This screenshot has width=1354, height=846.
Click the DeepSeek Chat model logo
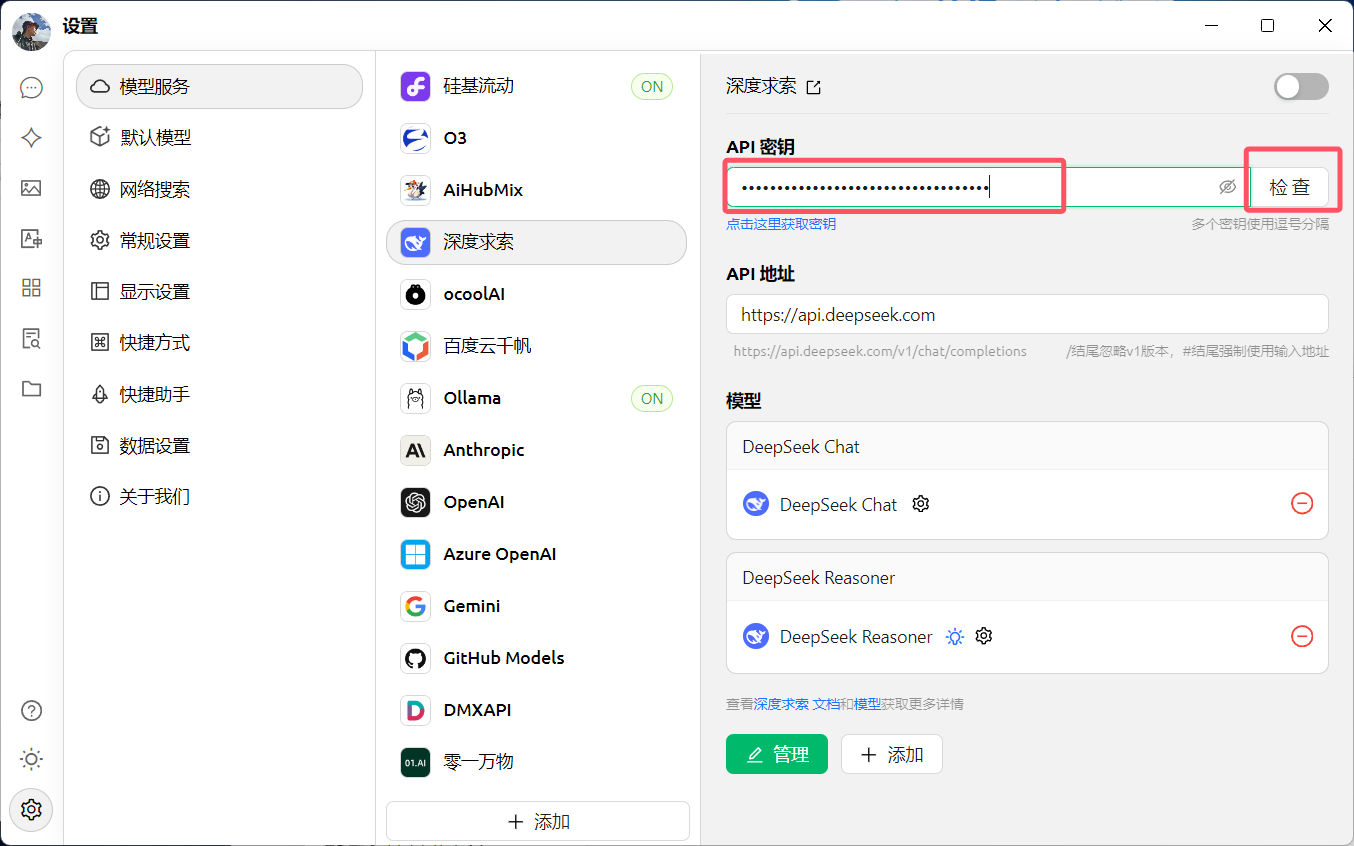(756, 504)
